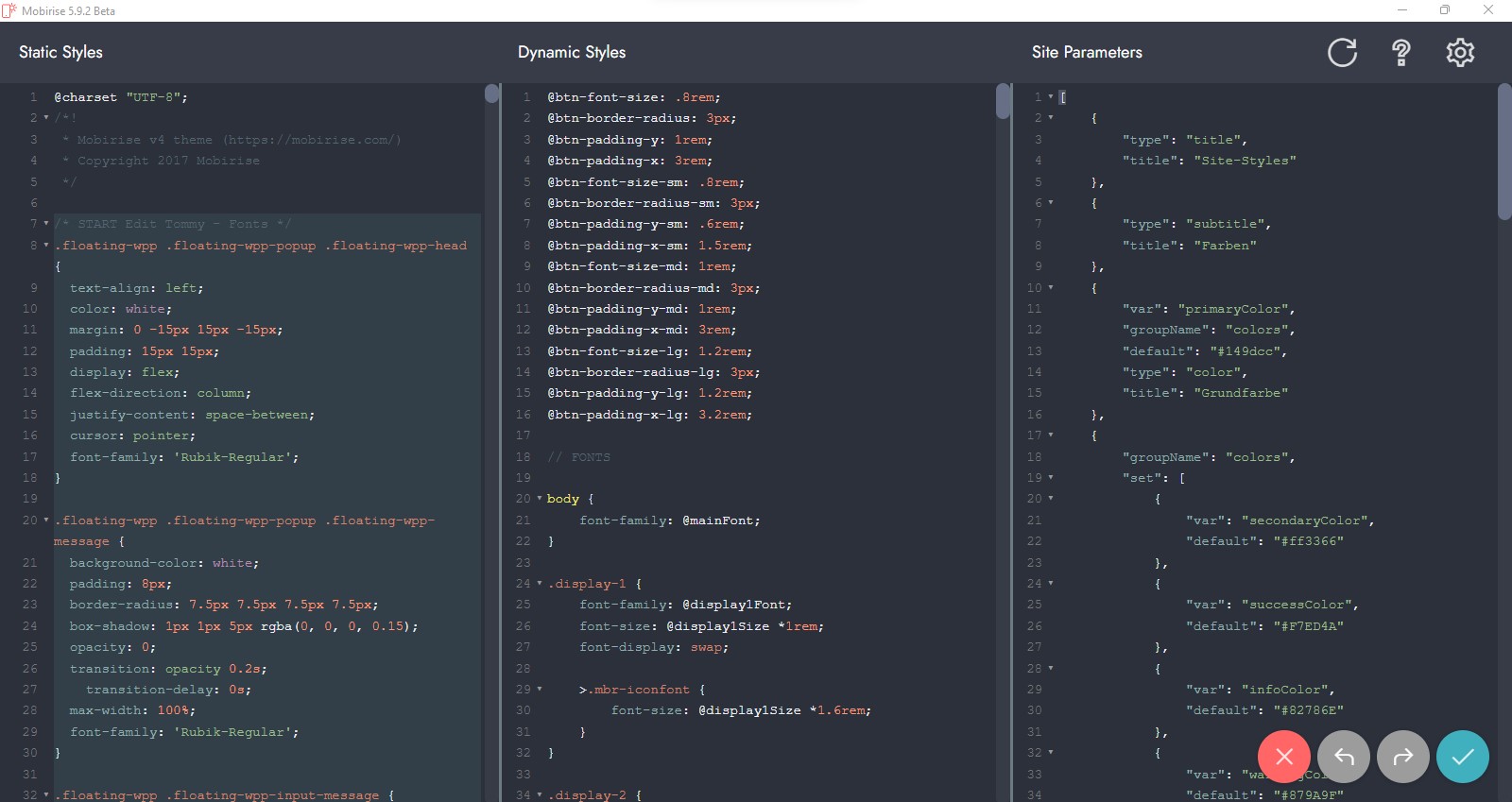Click the Dynamic Styles vertical scrollbar thumb
The width and height of the screenshot is (1512, 802).
point(1004,101)
